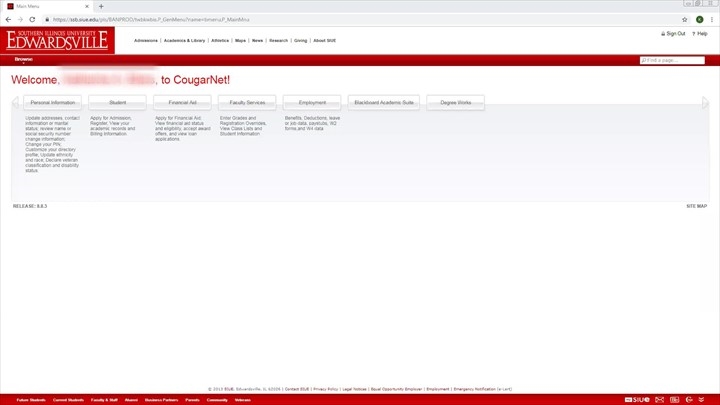Reload the page with the refresh icon
This screenshot has width=720, height=405.
(33, 19)
